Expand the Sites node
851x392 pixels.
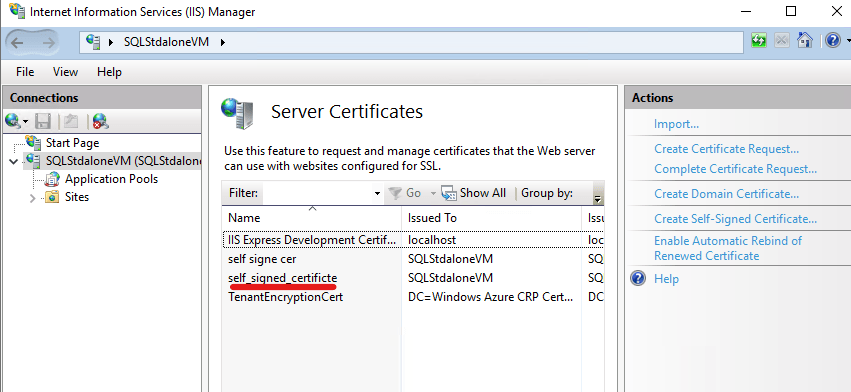(x=33, y=198)
